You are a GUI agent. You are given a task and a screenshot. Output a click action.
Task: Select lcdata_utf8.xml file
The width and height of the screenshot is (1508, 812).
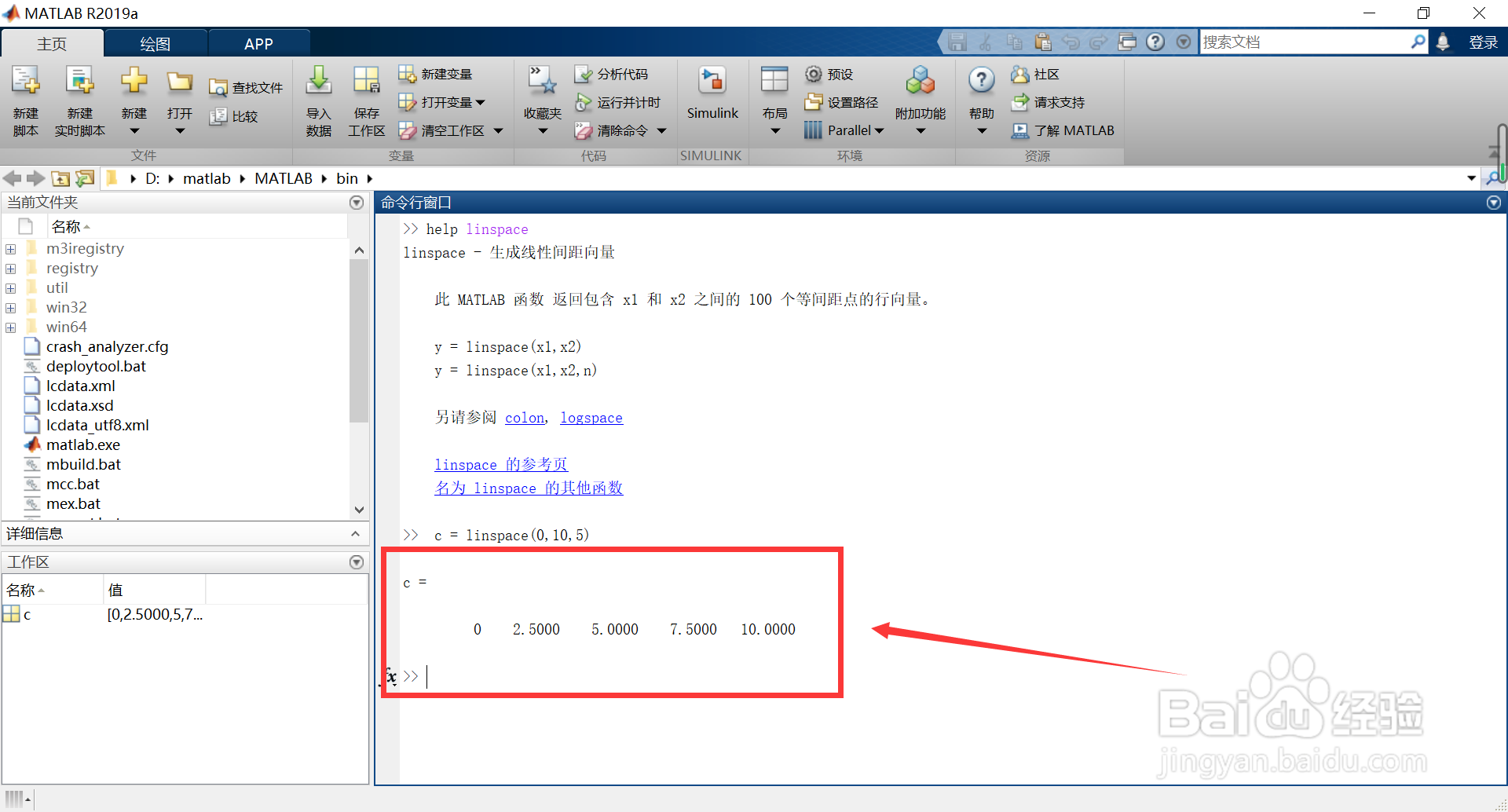[x=97, y=426]
